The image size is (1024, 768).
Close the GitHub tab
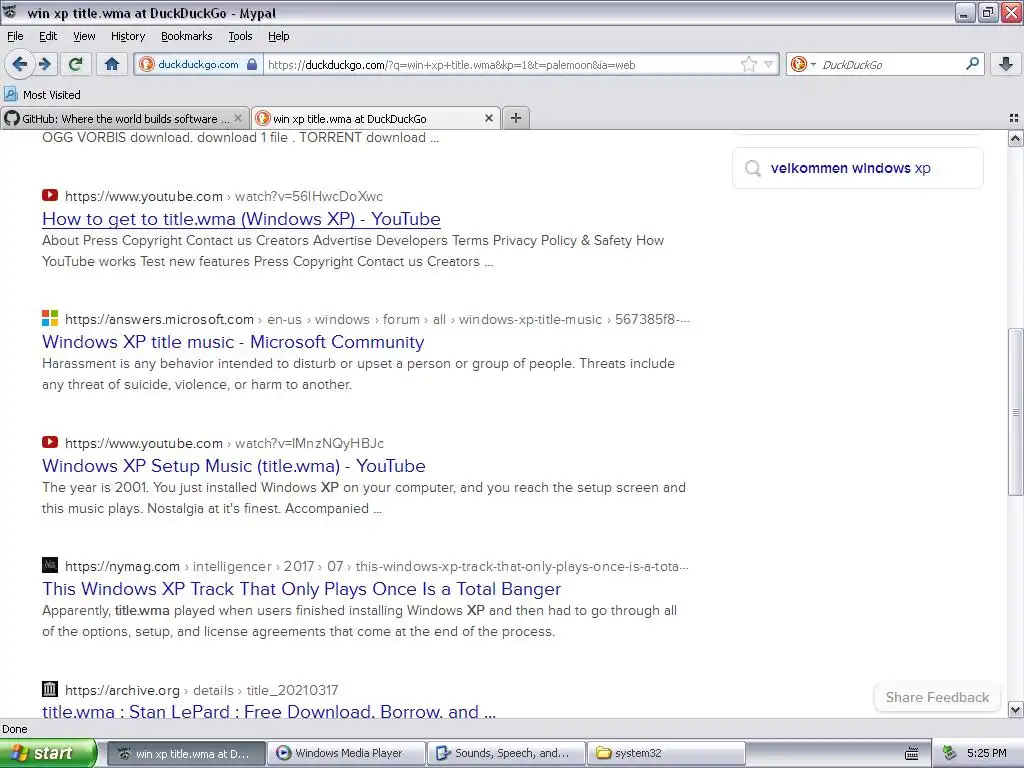click(x=238, y=118)
